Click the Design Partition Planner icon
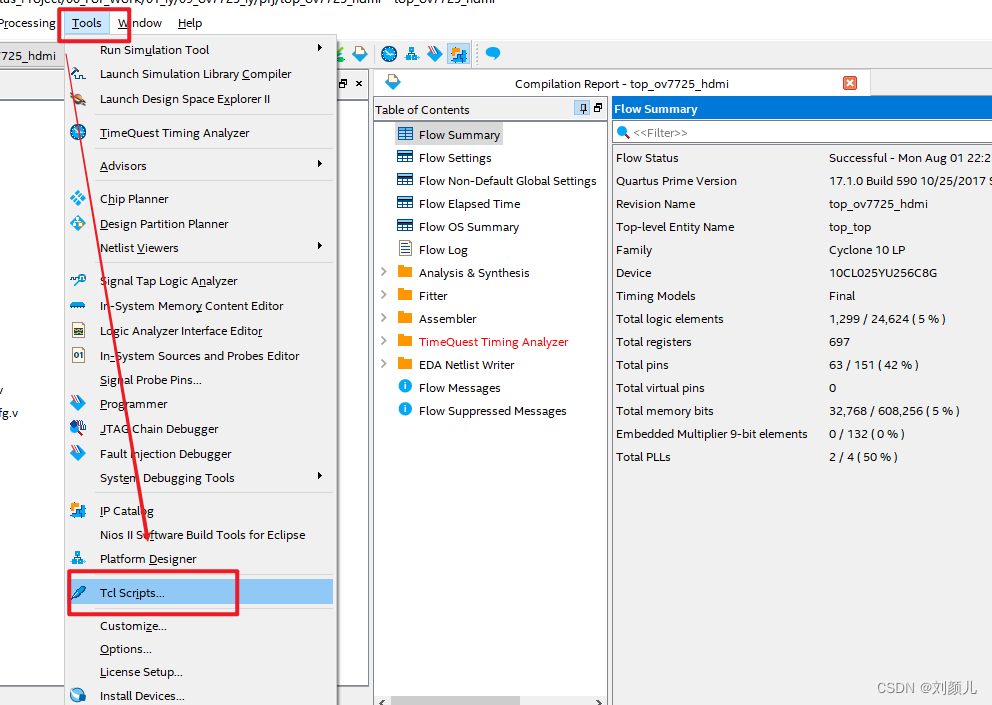 click(78, 223)
